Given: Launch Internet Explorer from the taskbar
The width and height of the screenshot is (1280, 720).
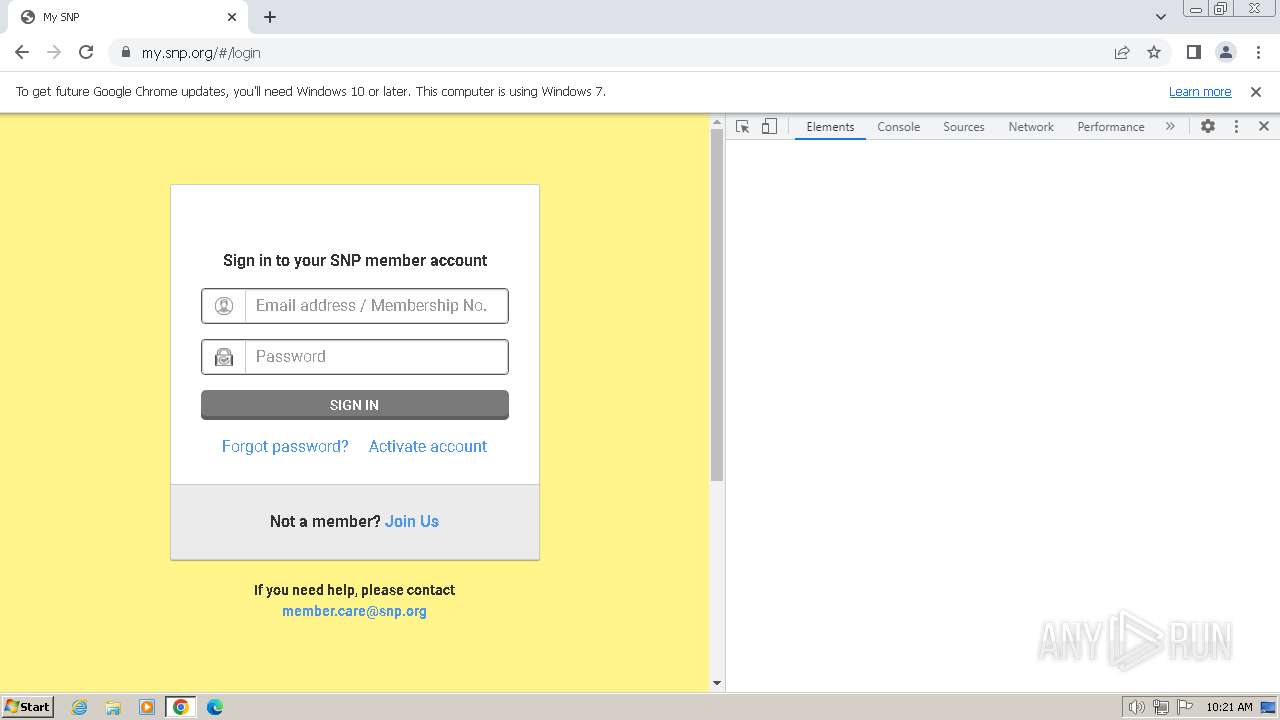Looking at the screenshot, I should point(80,707).
